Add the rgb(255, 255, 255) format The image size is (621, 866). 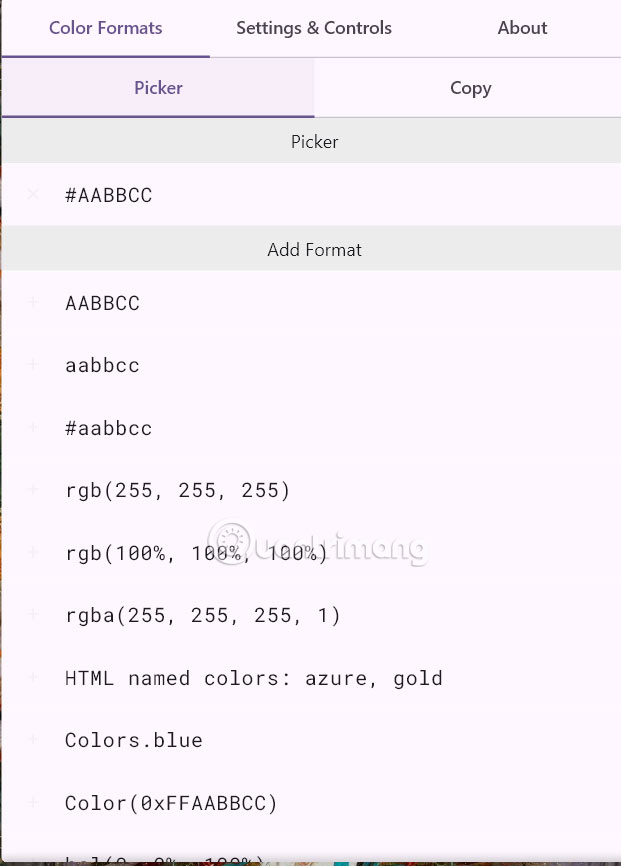tap(33, 490)
